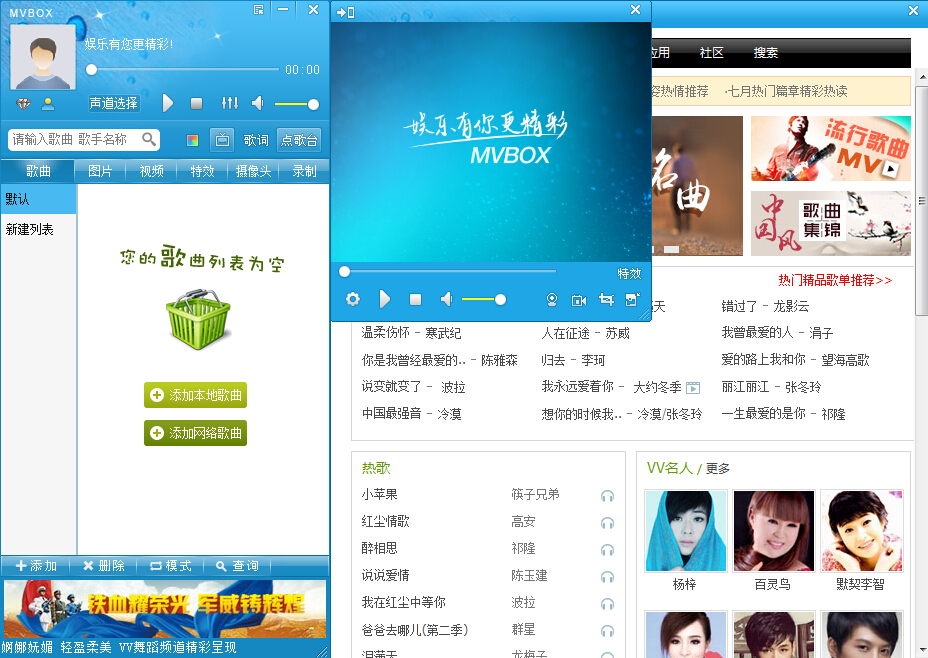Open 七月热门篇章精彩热读 link

click(787, 91)
